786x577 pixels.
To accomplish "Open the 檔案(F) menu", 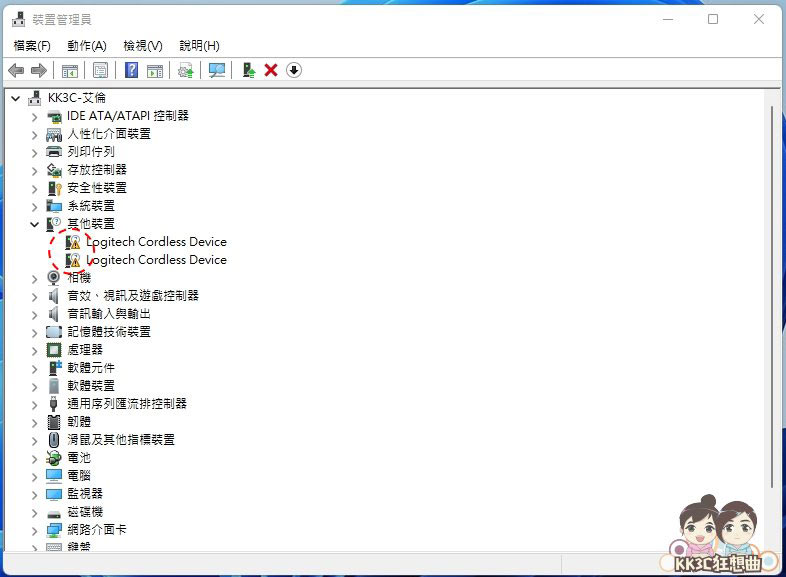I will point(32,46).
